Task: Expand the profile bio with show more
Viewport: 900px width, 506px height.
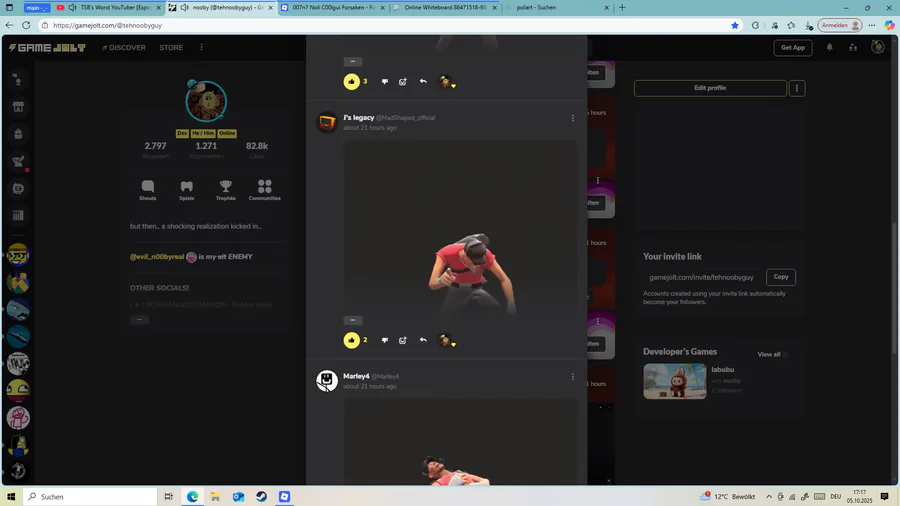Action: click(139, 320)
